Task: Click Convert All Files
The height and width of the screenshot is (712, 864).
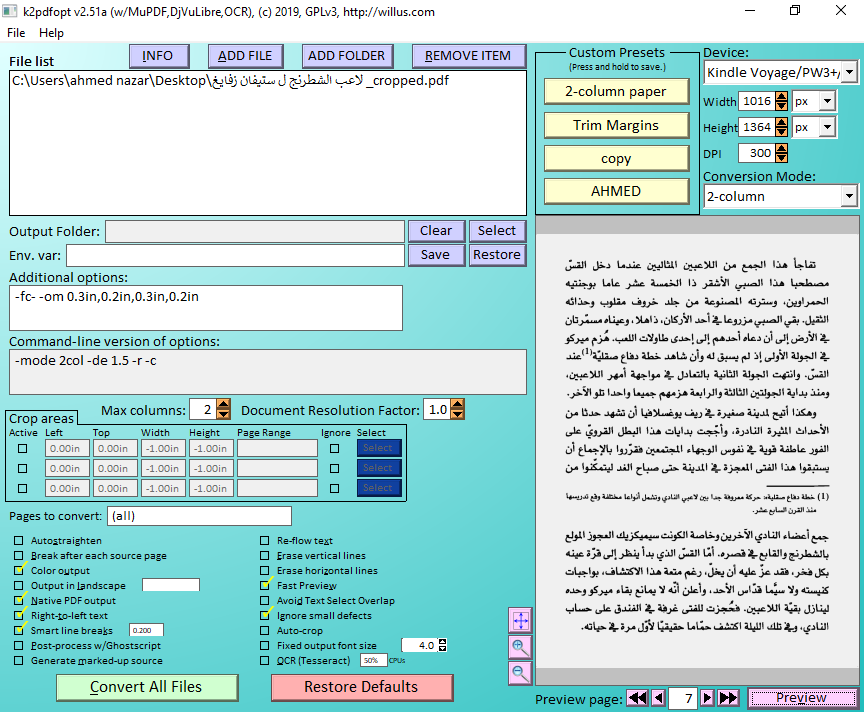Action: tap(147, 687)
